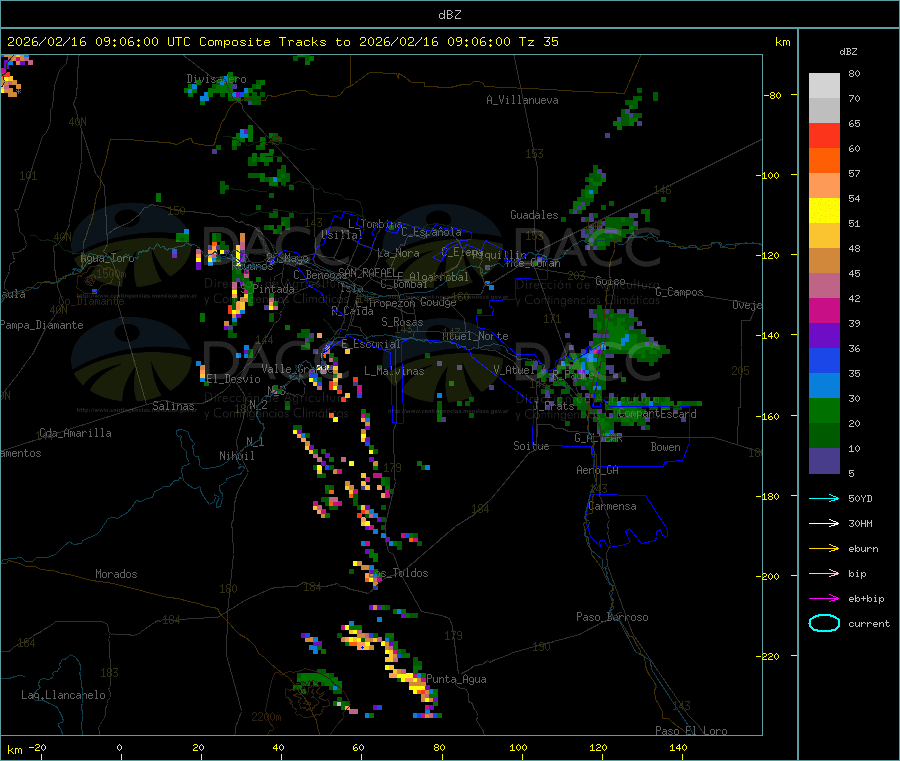
Task: Click the 'Salinas' map label
Action: (x=173, y=406)
